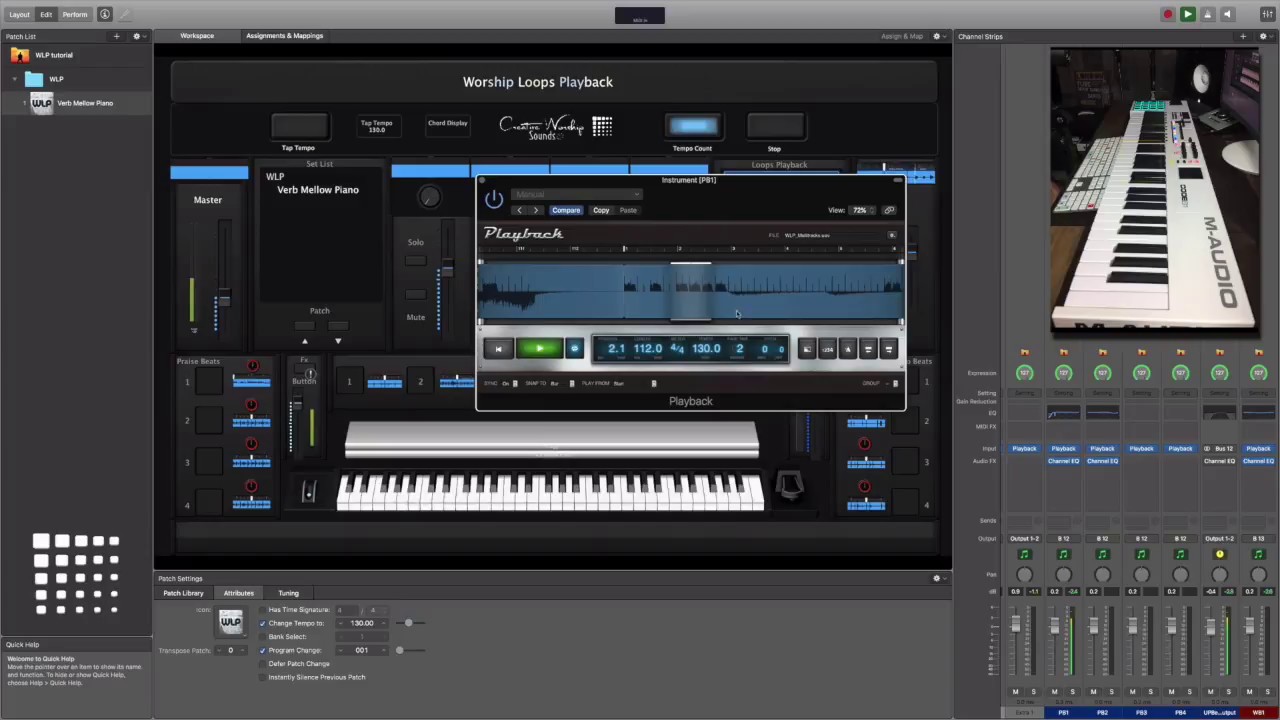Enable the Defer Patch Change checkbox
The height and width of the screenshot is (720, 1280).
(x=262, y=663)
